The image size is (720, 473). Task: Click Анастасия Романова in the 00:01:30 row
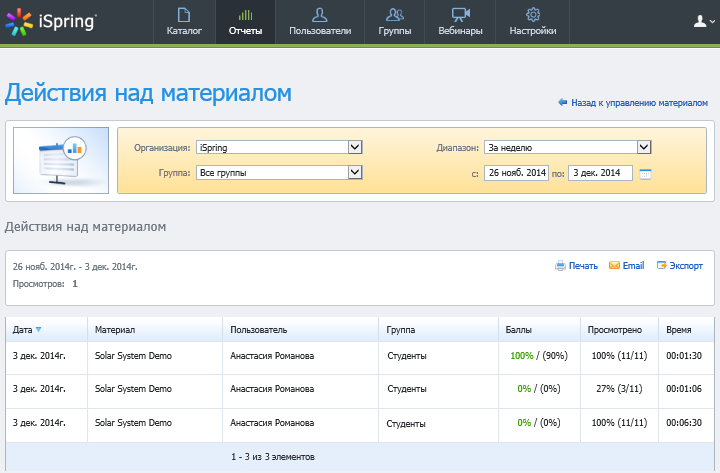coord(272,356)
